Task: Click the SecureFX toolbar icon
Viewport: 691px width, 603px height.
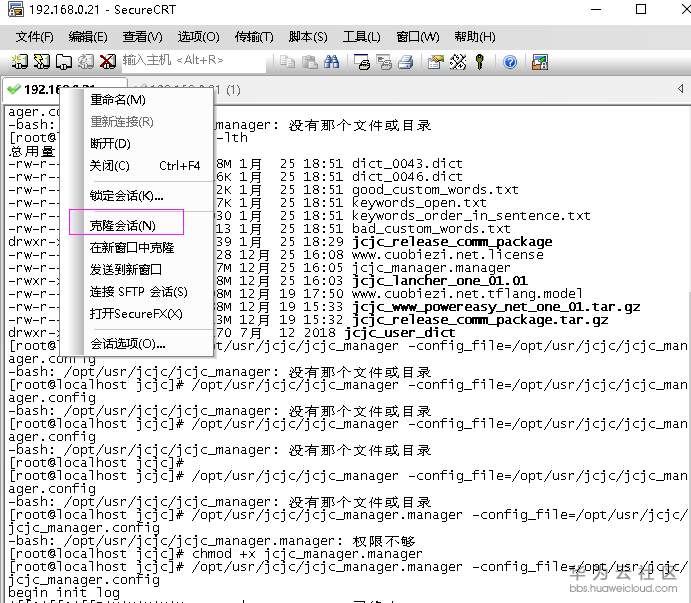Action: pyautogui.click(x=540, y=62)
